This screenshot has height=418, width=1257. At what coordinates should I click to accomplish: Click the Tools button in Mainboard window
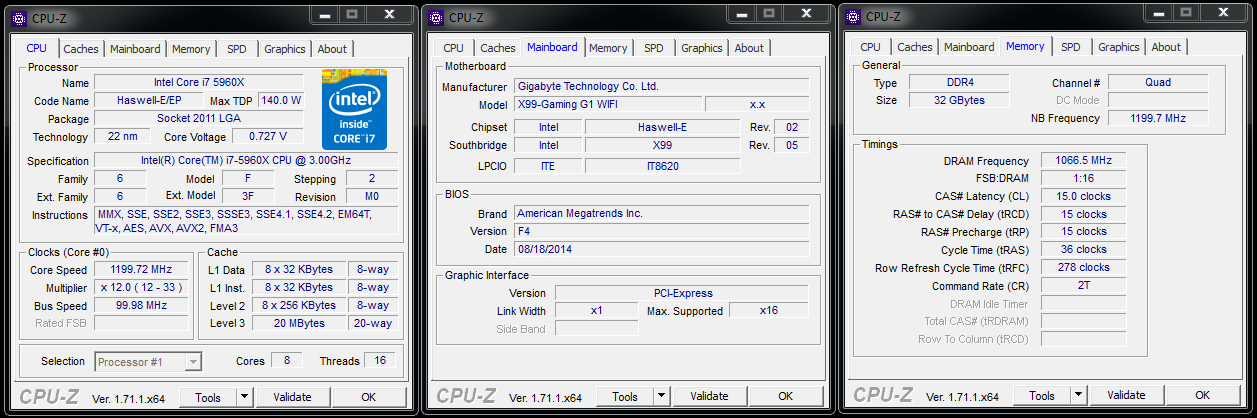click(x=625, y=396)
